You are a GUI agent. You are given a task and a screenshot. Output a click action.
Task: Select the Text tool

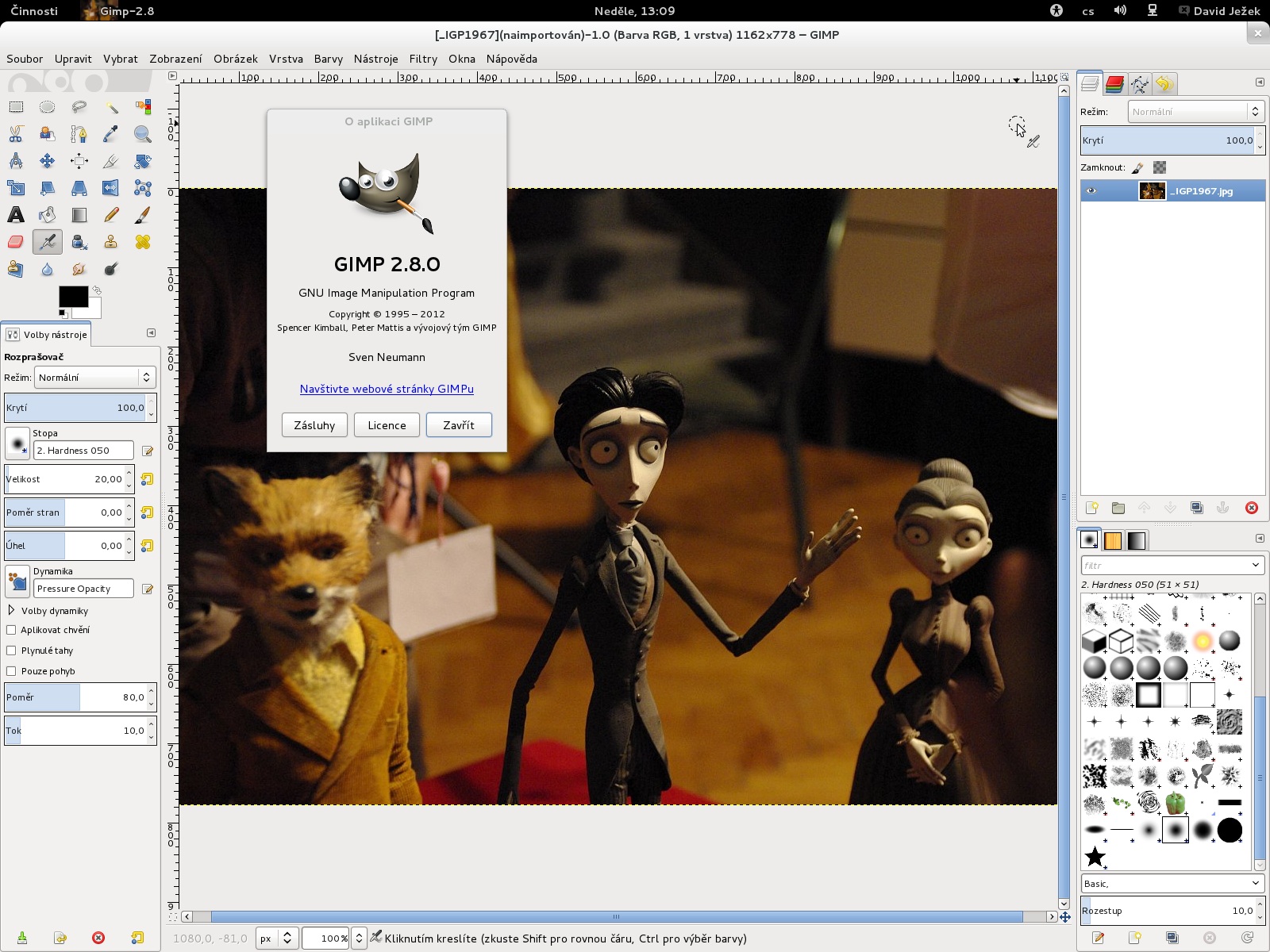[x=16, y=215]
